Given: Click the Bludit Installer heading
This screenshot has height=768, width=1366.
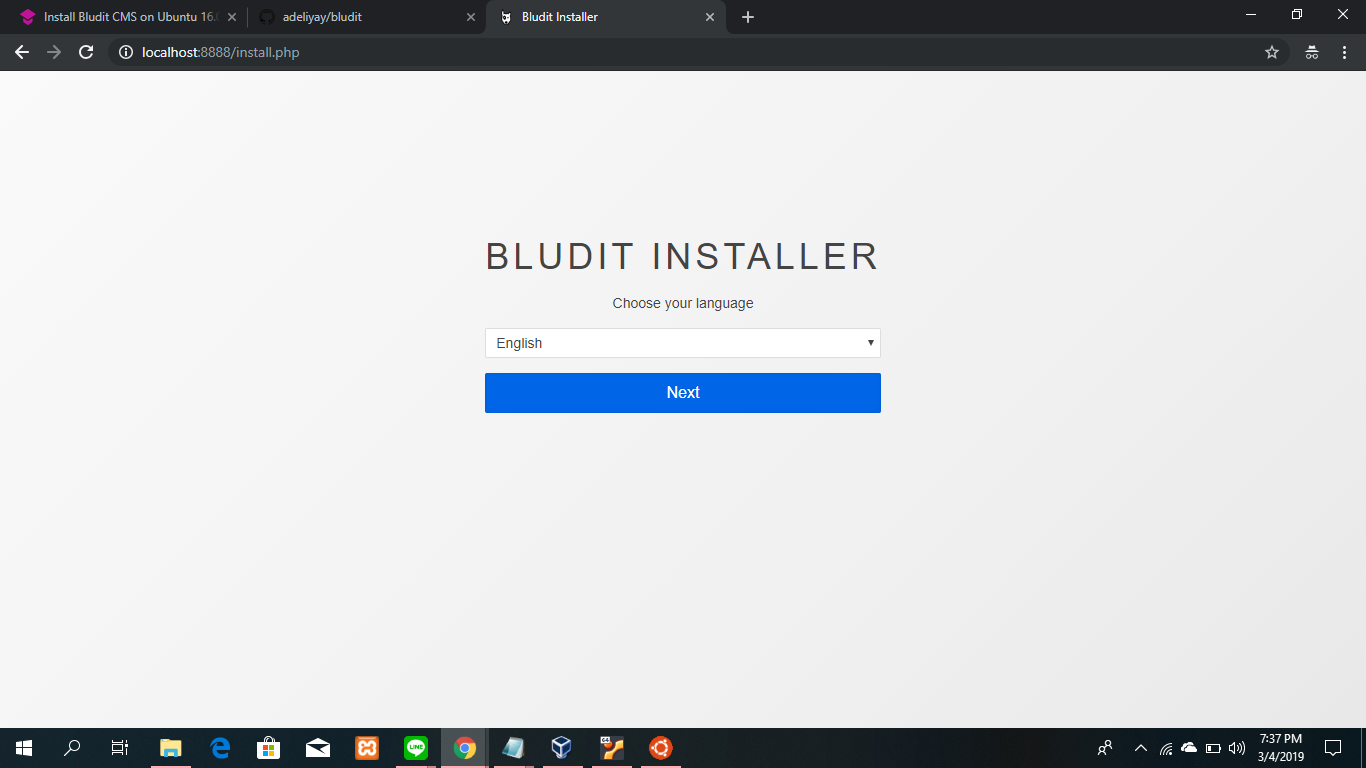Looking at the screenshot, I should 682,257.
